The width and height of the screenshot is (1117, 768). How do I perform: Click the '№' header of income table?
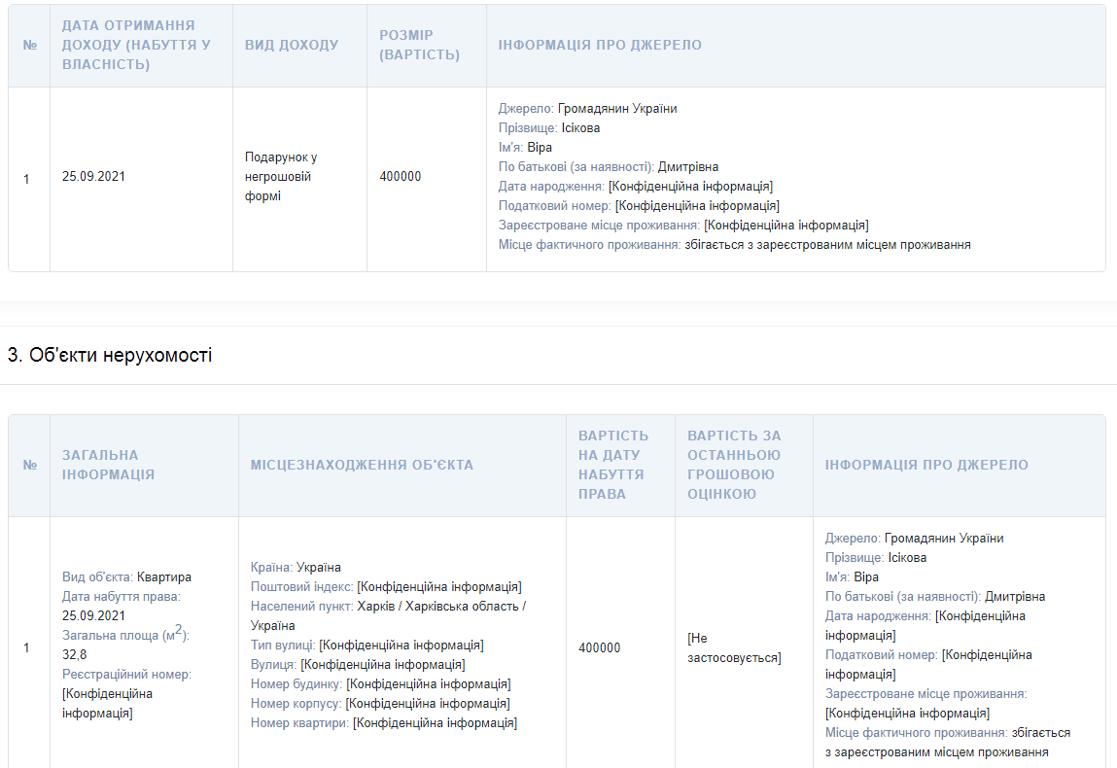tap(30, 45)
